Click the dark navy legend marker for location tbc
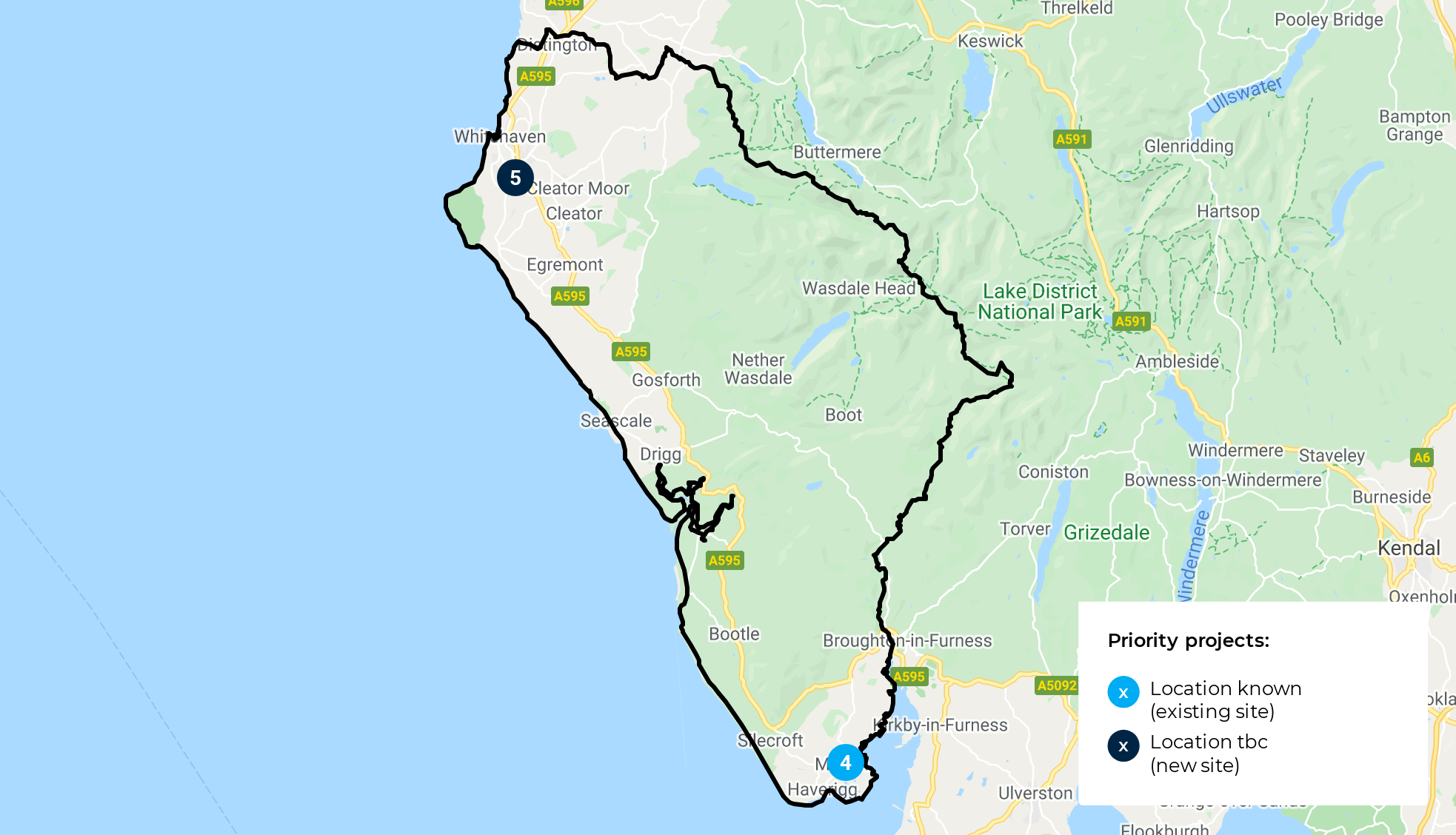This screenshot has width=1456, height=835. pyautogui.click(x=1123, y=745)
